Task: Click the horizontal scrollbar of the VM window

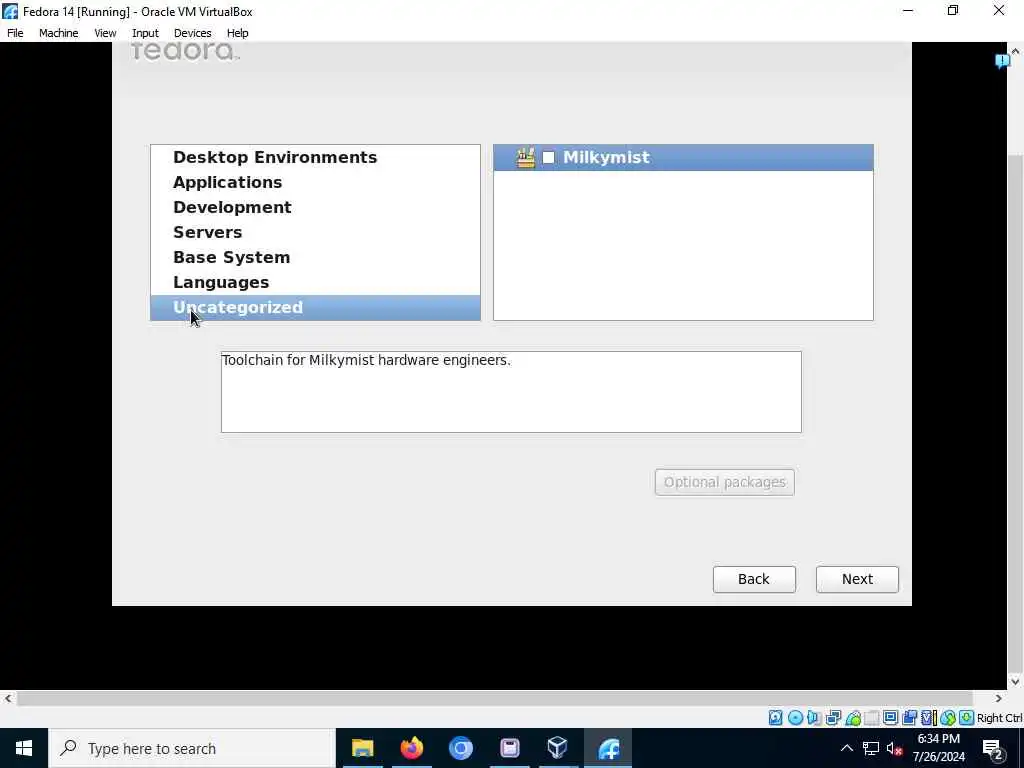Action: point(495,698)
